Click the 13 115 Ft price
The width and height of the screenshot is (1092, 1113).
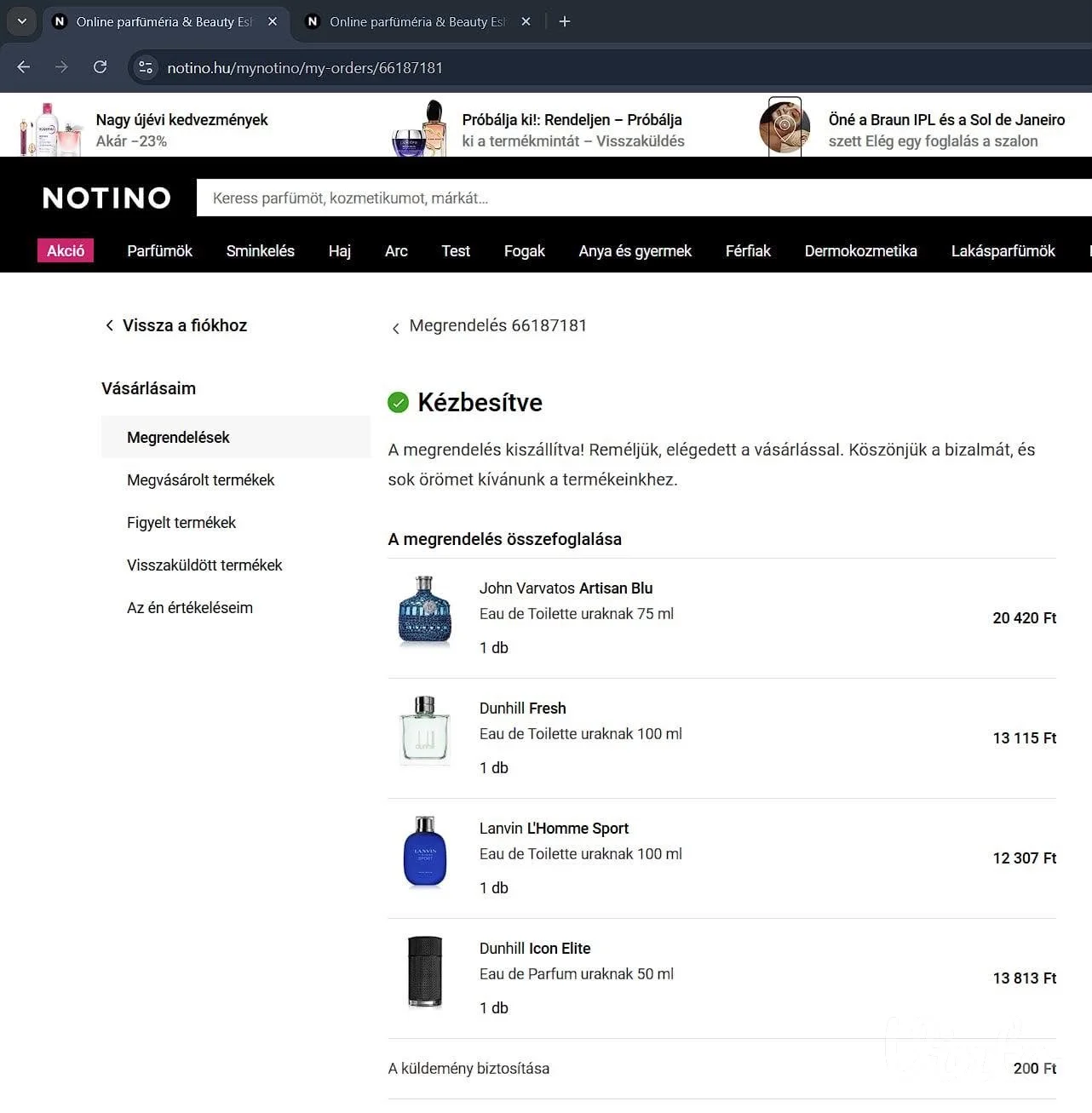click(1025, 738)
